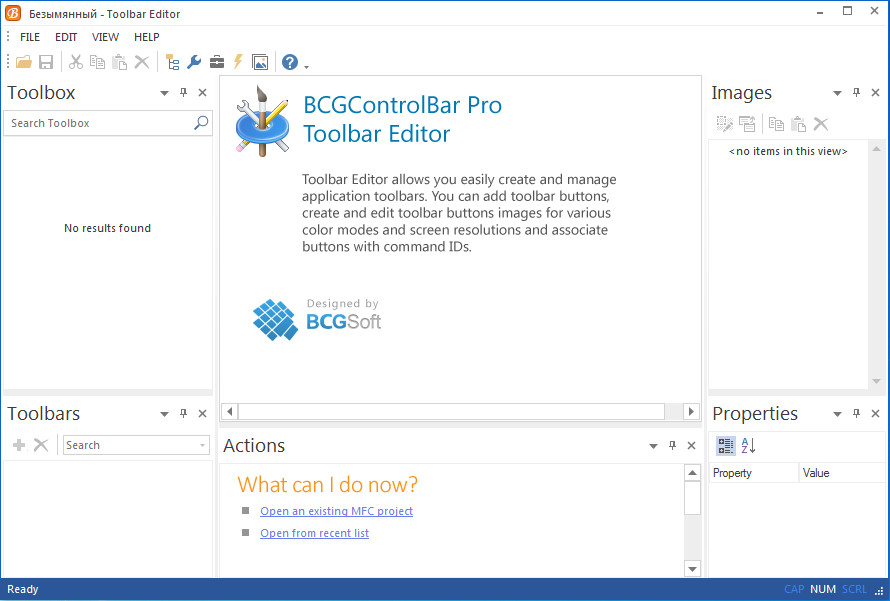
Task: Click the NUM indicator in status bar
Action: click(x=823, y=589)
